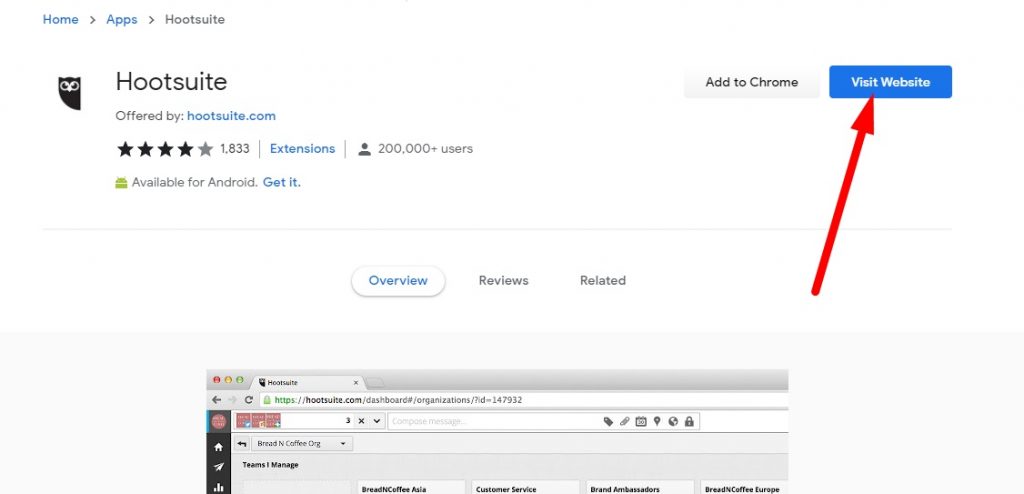Open the BreadNCoffee Asia team card
The height and width of the screenshot is (494, 1024).
[411, 487]
